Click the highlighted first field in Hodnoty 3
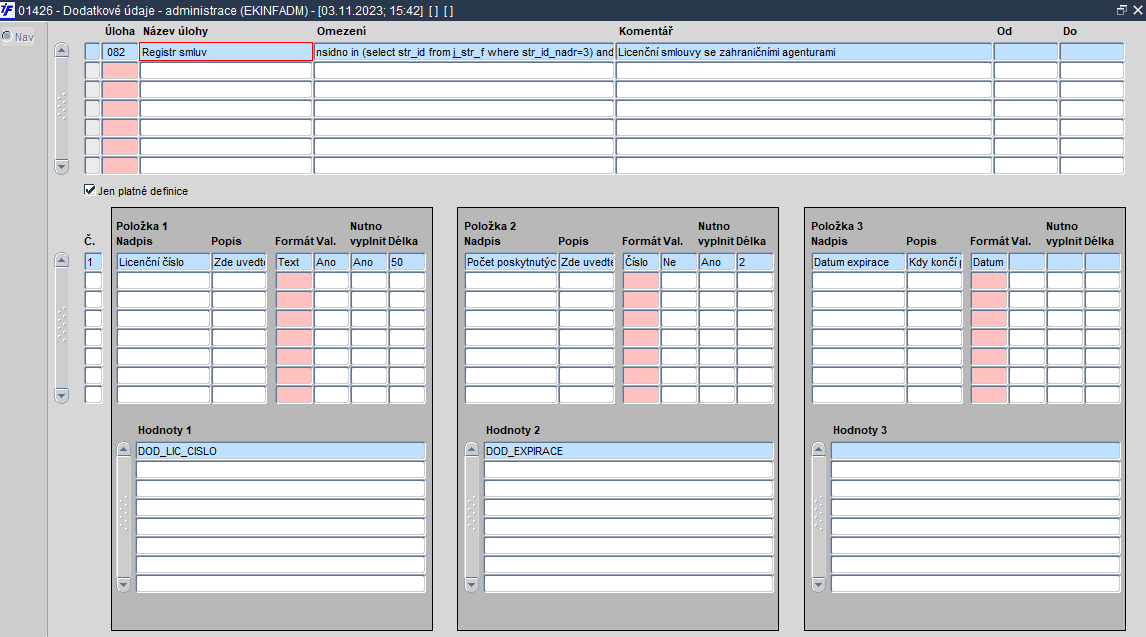 tap(976, 451)
